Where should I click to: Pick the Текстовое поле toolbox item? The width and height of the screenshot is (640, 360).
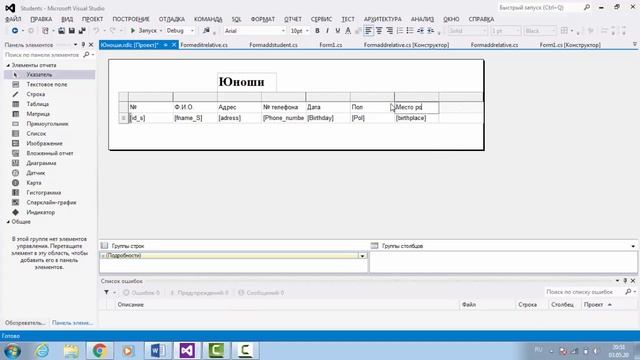(49, 84)
